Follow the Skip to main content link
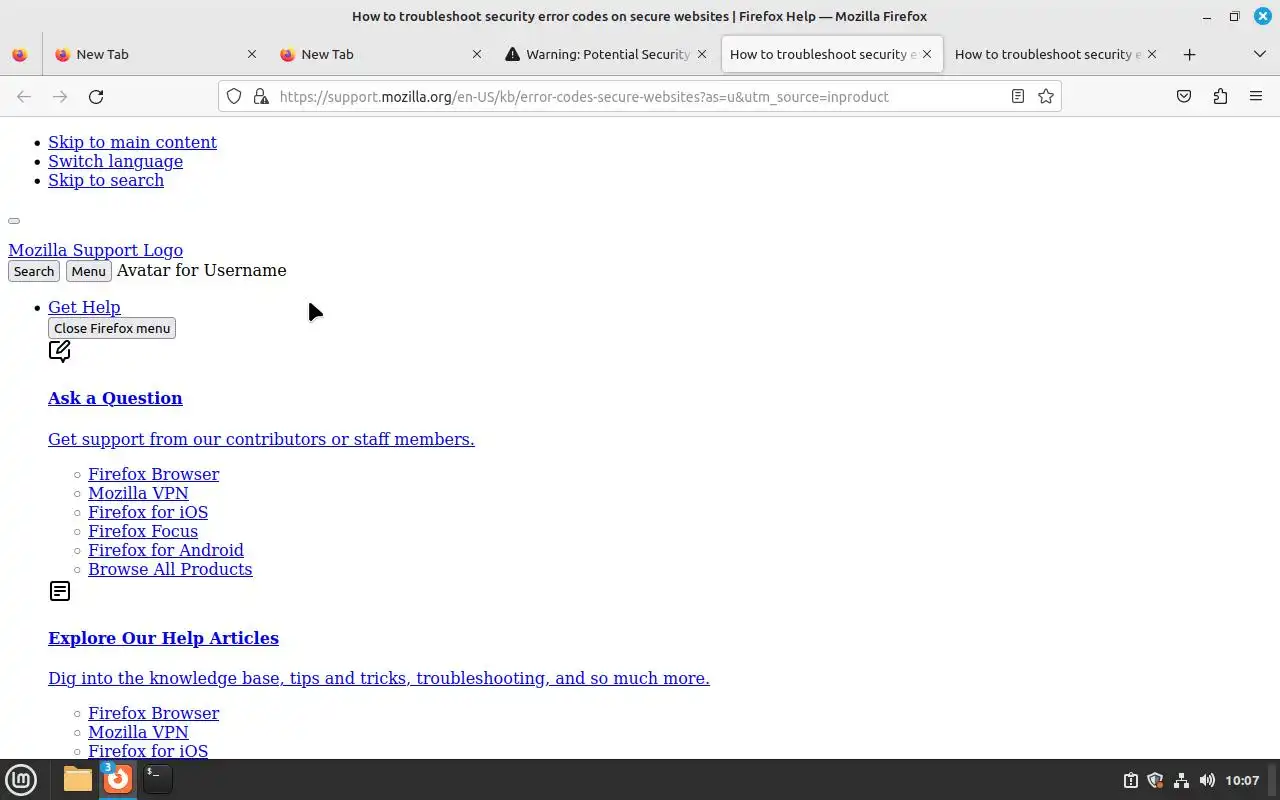Screen dimensions: 1280x800 coord(132,142)
